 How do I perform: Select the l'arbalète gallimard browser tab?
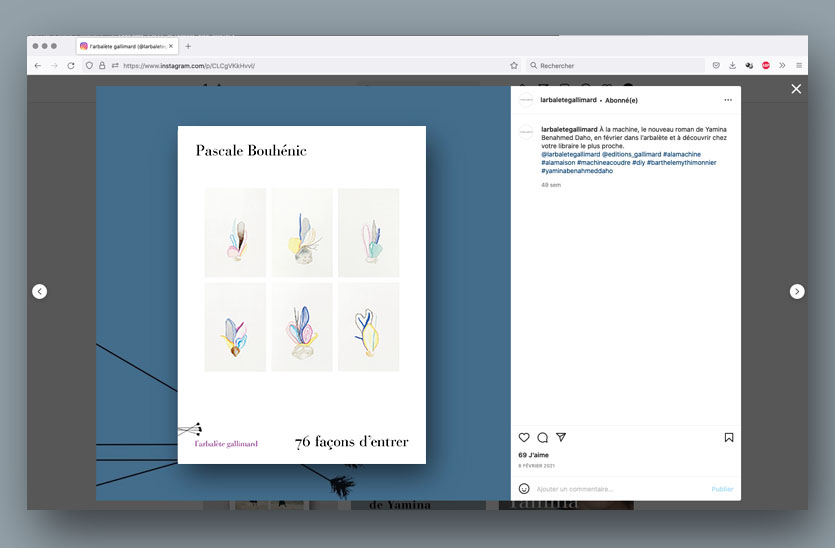tap(125, 46)
